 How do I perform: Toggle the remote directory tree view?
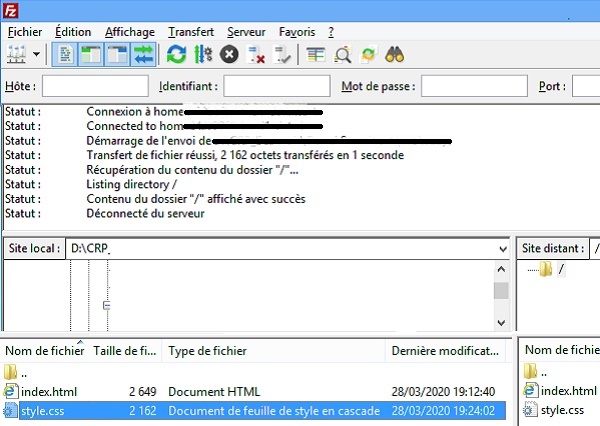coord(114,54)
